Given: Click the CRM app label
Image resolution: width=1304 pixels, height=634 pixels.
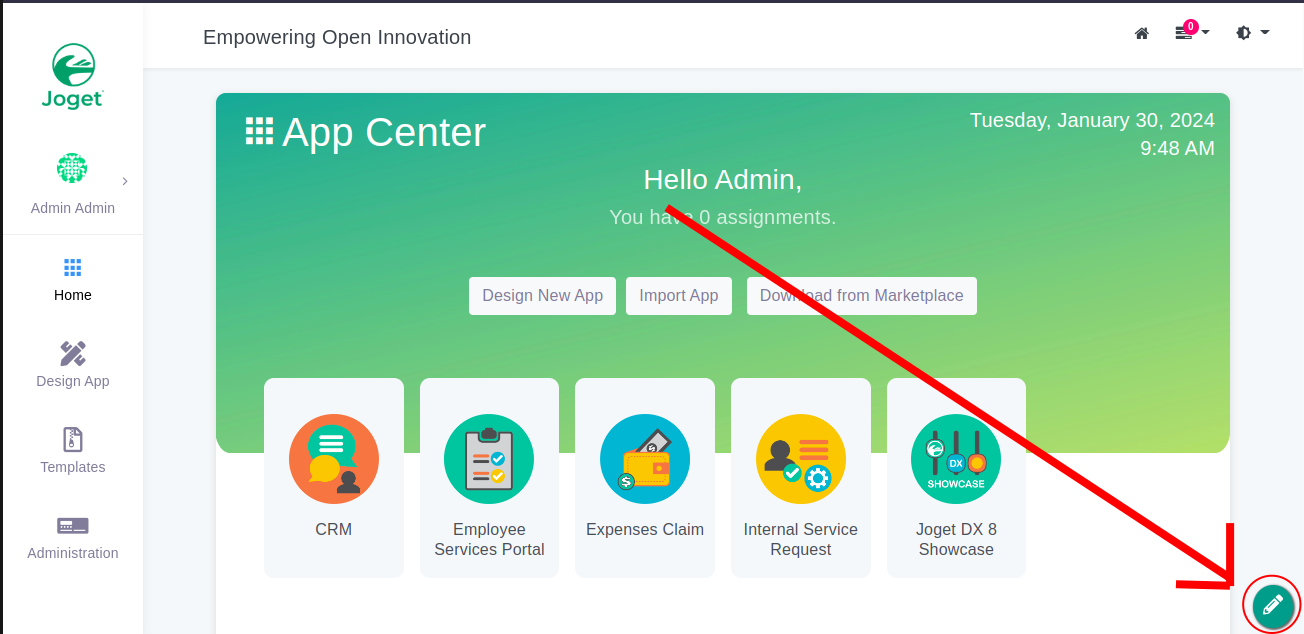Looking at the screenshot, I should [334, 530].
